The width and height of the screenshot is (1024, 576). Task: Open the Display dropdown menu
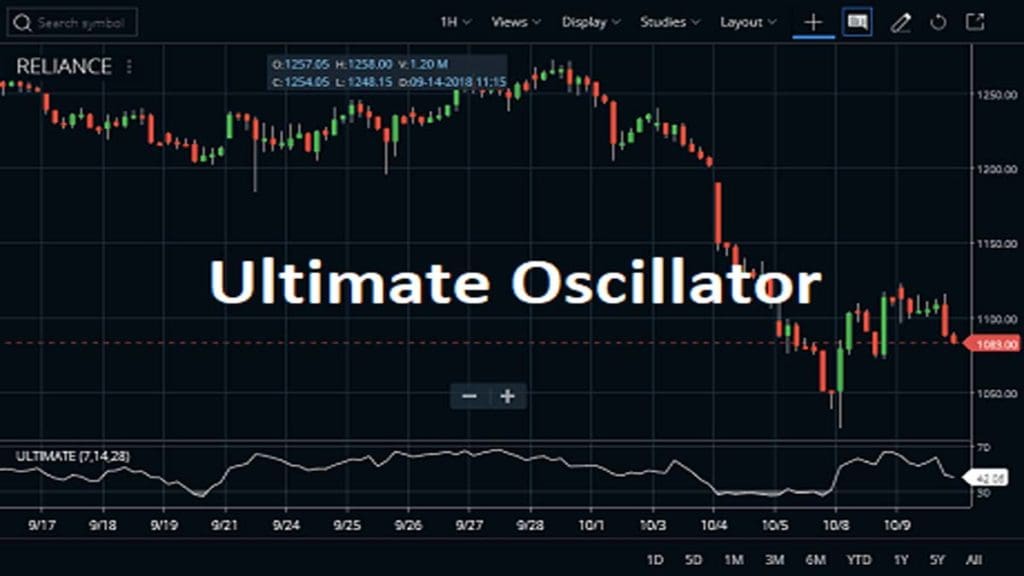tap(591, 22)
